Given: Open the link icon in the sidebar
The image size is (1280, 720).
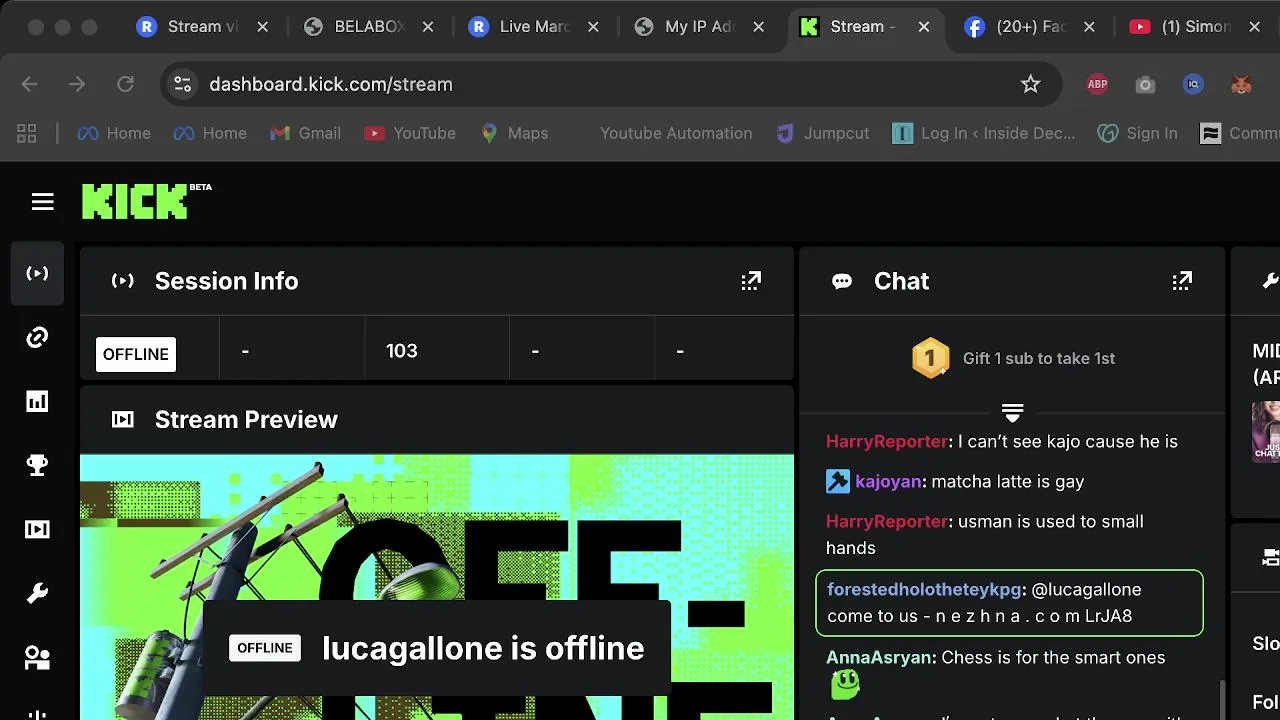Looking at the screenshot, I should [37, 337].
